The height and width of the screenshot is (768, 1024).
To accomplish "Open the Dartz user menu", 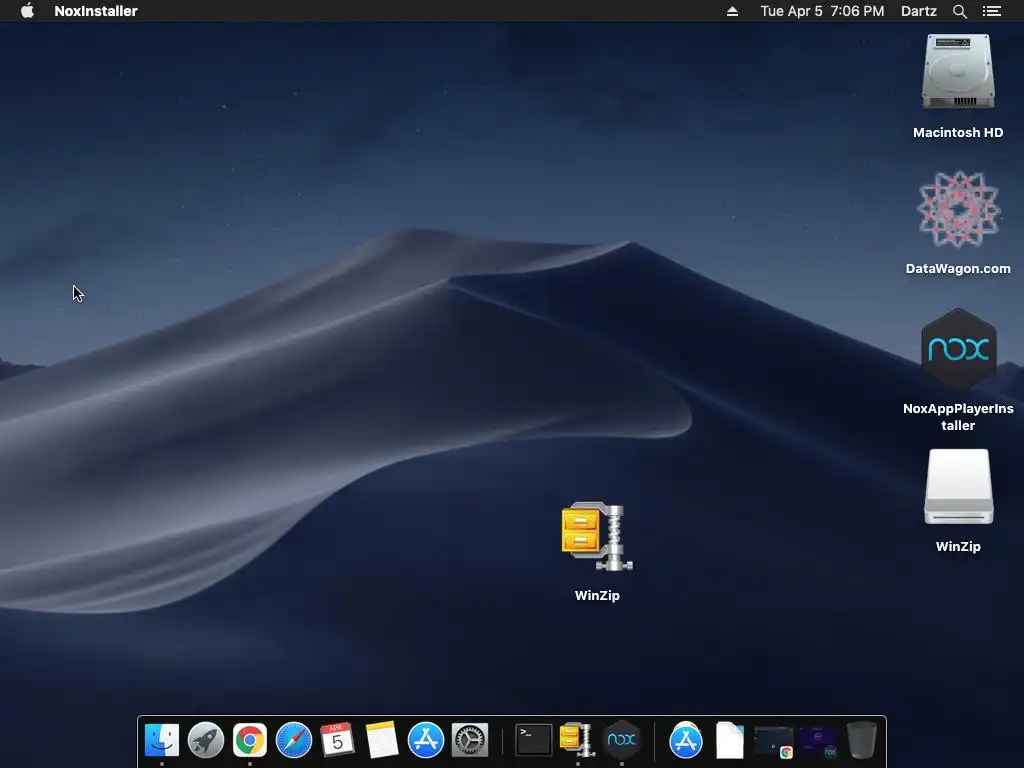I will pyautogui.click(x=919, y=11).
